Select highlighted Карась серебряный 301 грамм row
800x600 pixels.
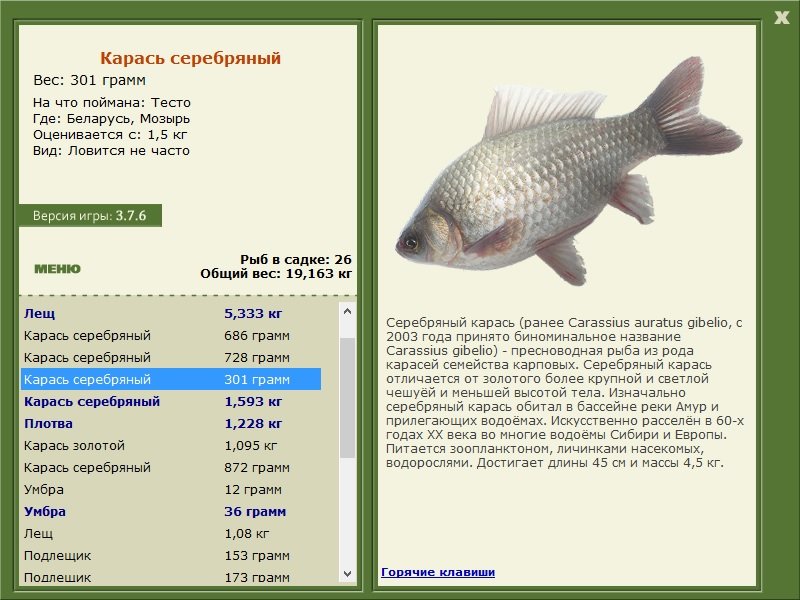(x=171, y=379)
